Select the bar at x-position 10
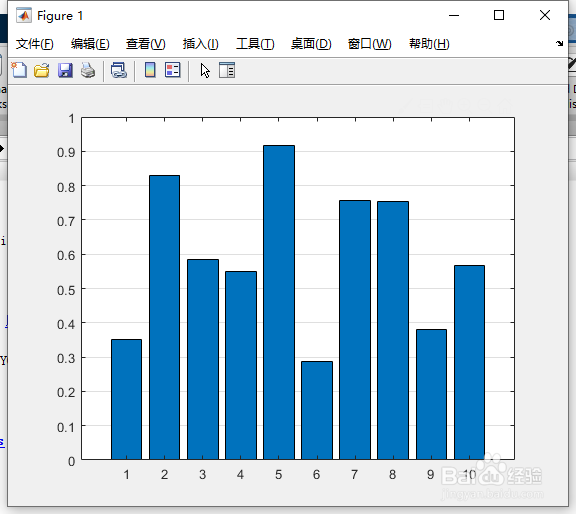Screen dimensions: 576x514 coord(469,362)
